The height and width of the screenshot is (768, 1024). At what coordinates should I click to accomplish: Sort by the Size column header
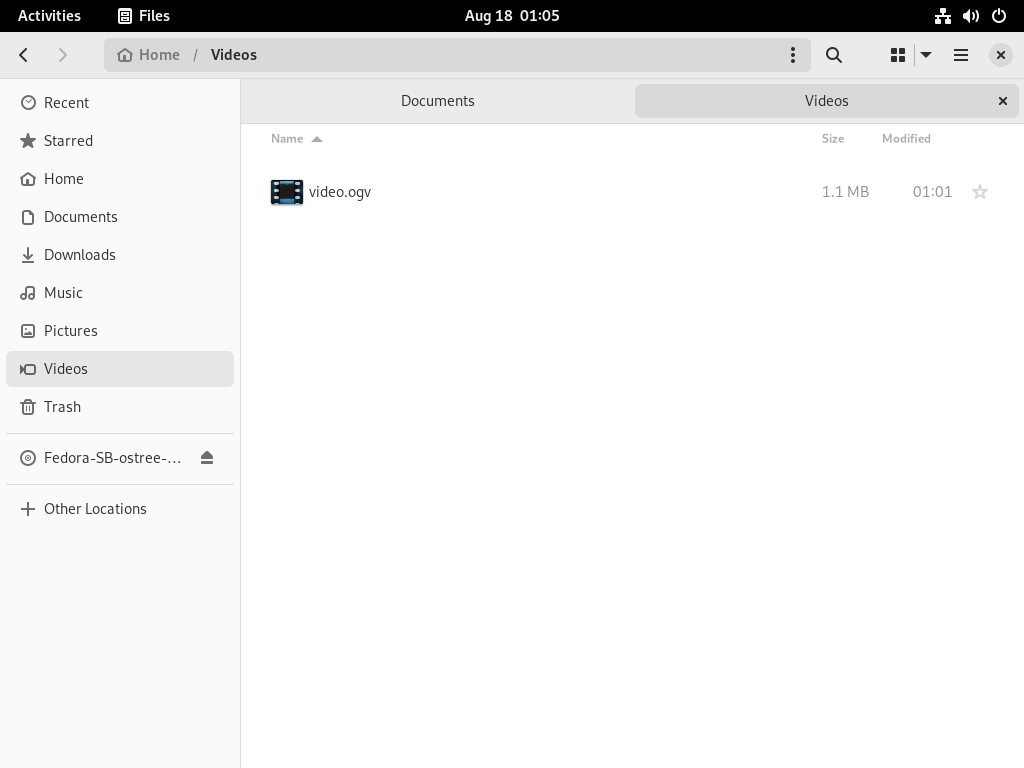(x=833, y=138)
